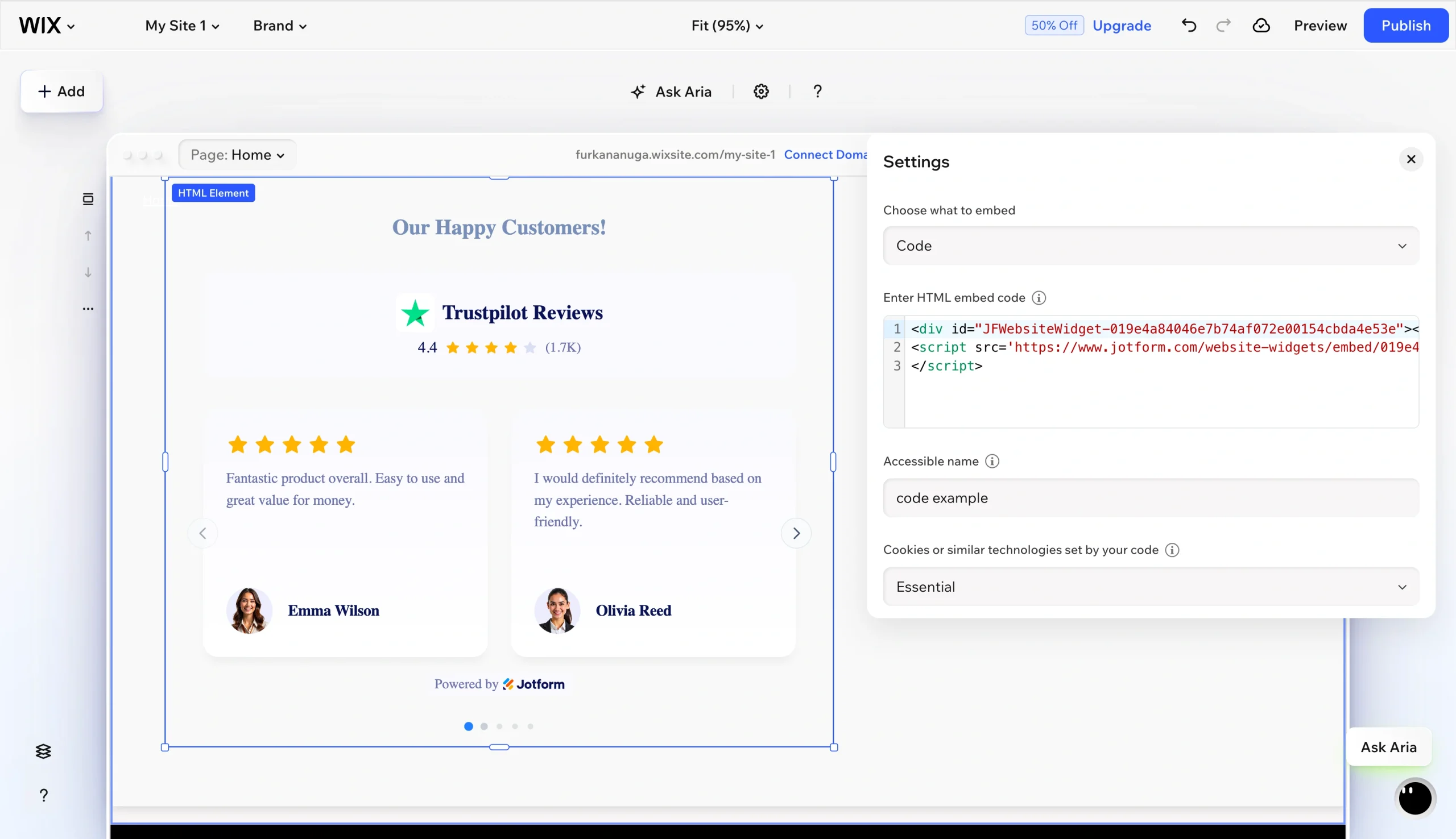
Task: Move section up with arrow icon
Action: click(x=88, y=236)
